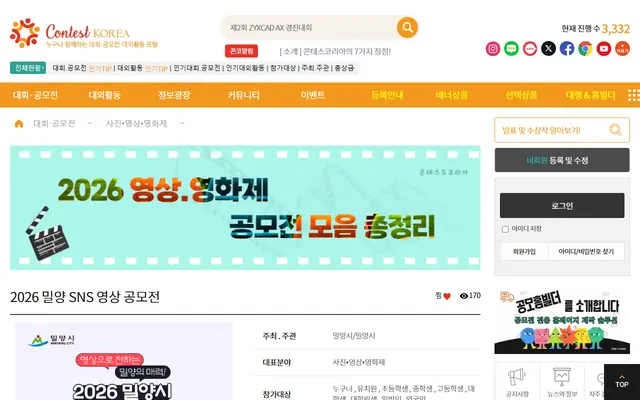Viewport: 640px width, 400px height.
Task: Open the 인기대회.공모전 link
Action: [197, 68]
